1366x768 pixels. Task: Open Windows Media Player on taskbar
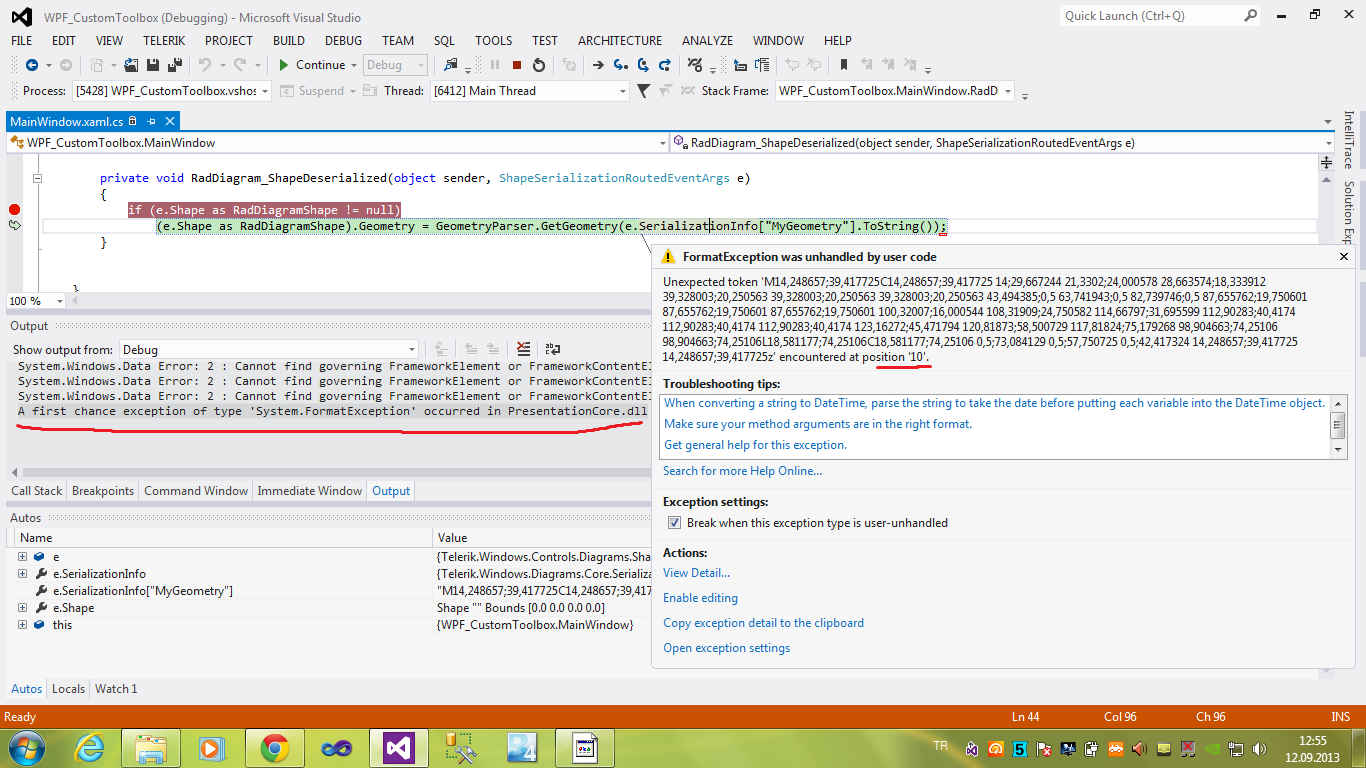coord(213,747)
